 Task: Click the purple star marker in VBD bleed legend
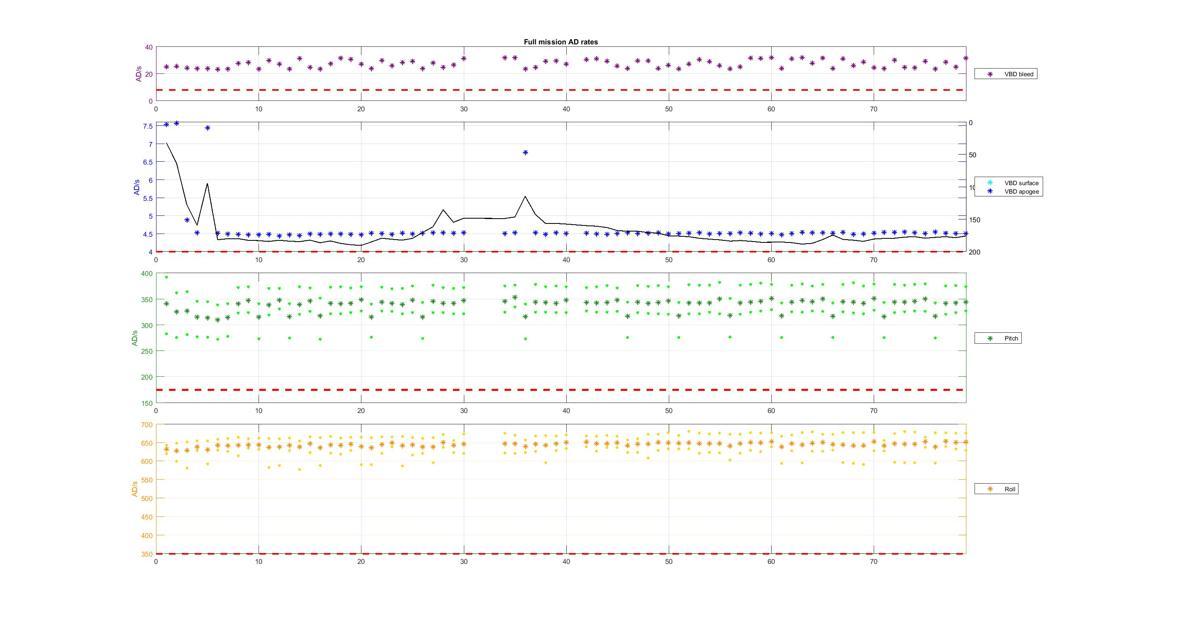pyautogui.click(x=990, y=74)
